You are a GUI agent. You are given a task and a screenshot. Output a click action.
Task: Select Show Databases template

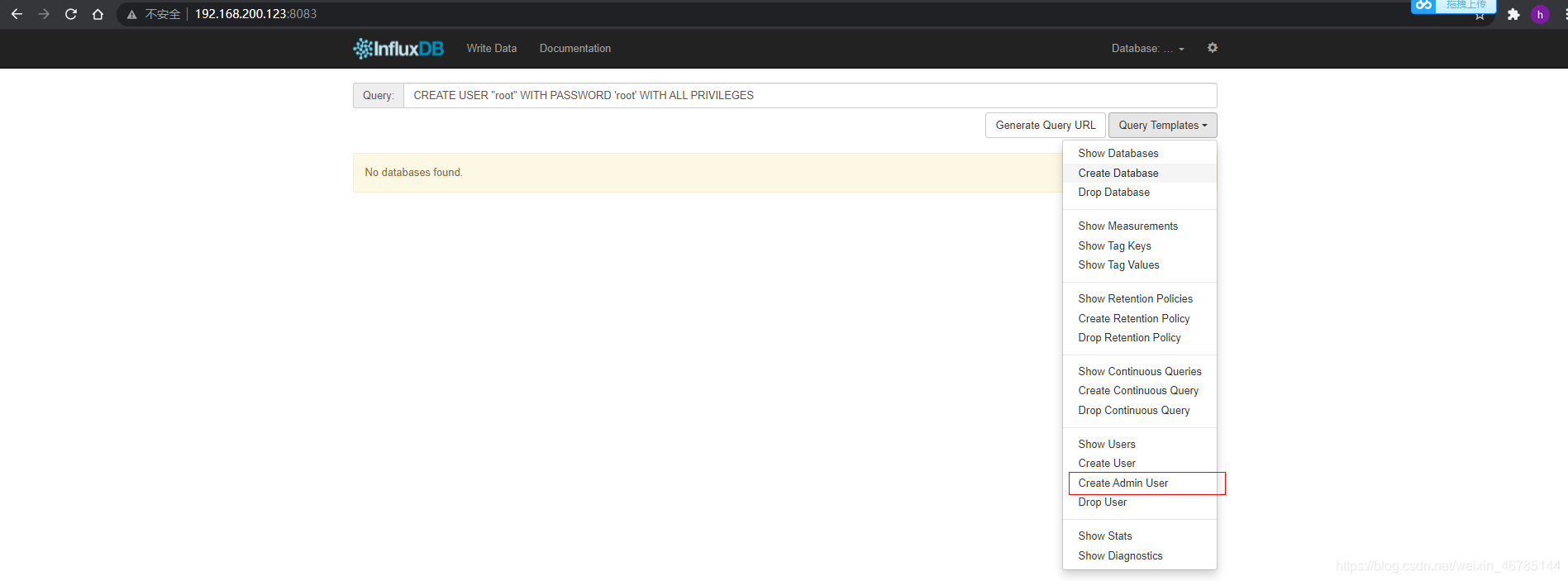click(x=1139, y=154)
